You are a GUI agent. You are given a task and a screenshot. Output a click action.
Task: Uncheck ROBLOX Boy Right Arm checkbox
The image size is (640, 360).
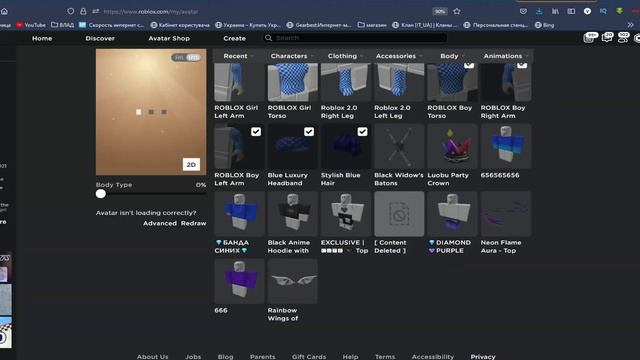pos(522,65)
